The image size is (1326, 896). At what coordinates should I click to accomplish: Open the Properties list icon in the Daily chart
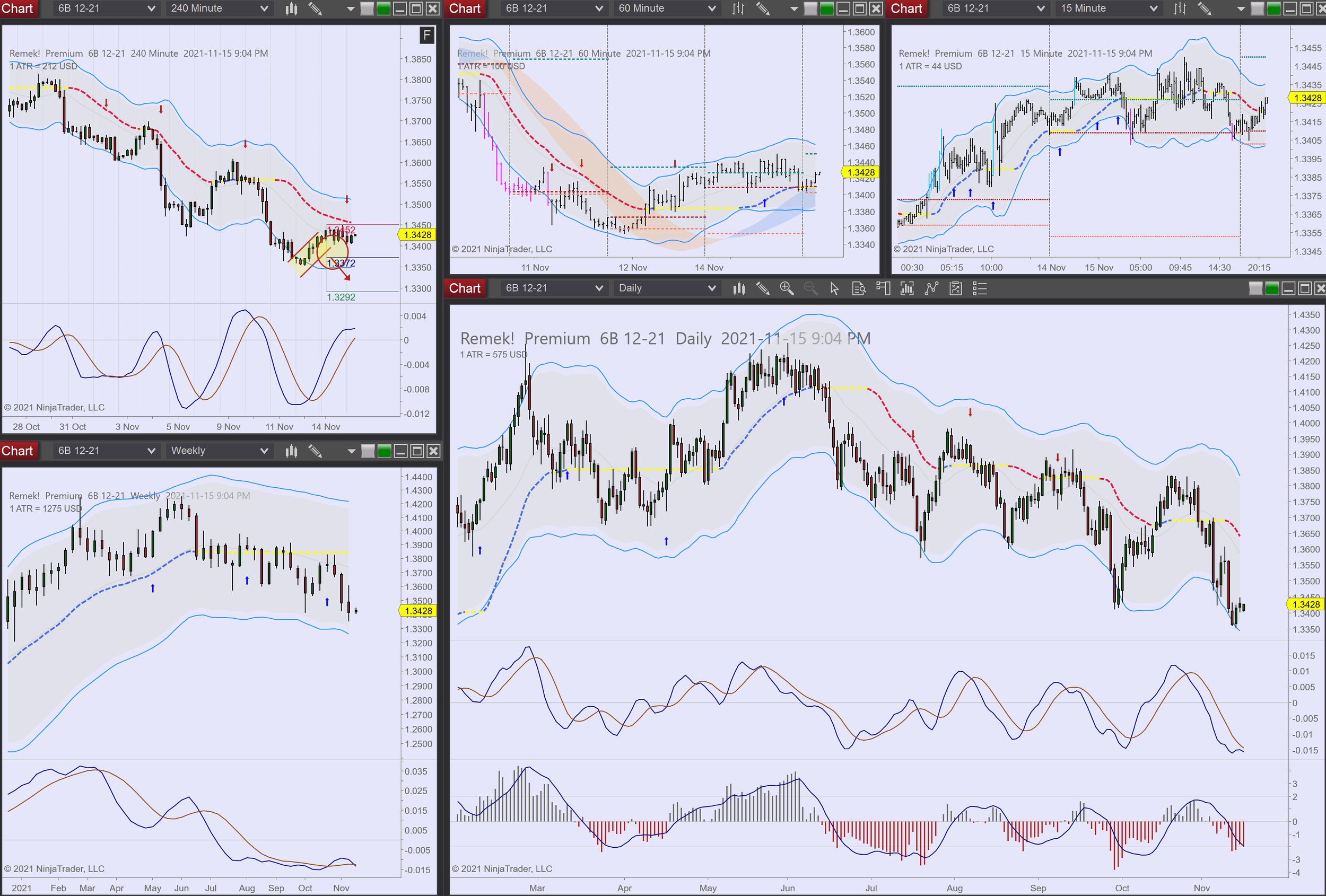point(980,288)
